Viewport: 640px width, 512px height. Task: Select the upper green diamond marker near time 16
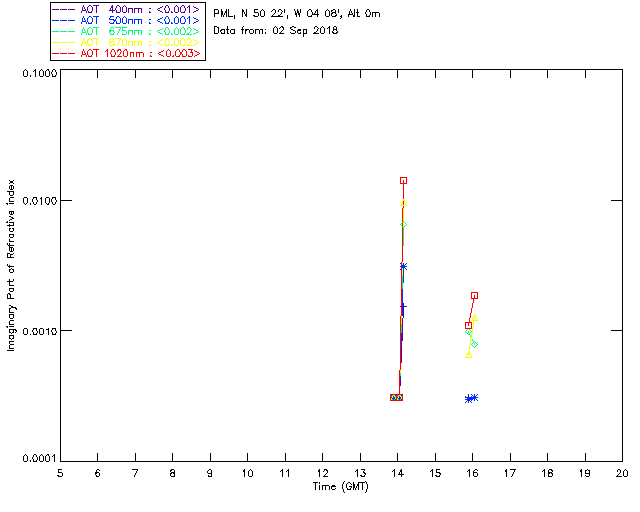click(469, 332)
